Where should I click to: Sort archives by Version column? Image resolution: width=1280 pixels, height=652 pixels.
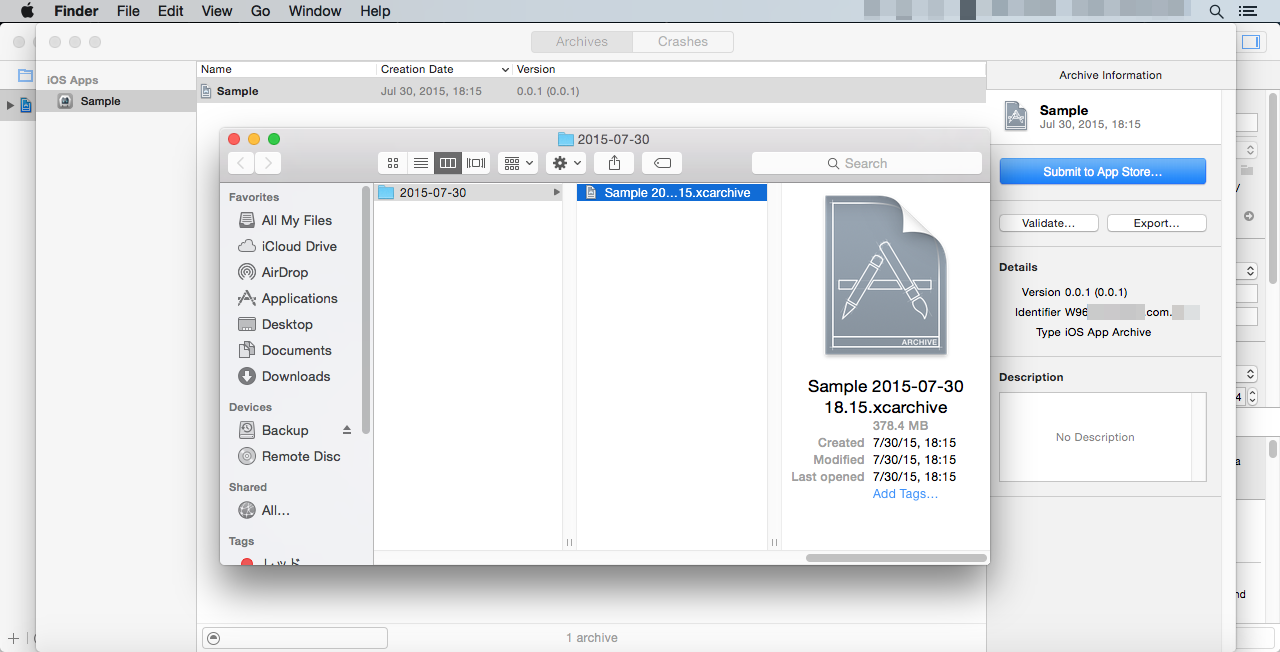pyautogui.click(x=749, y=69)
